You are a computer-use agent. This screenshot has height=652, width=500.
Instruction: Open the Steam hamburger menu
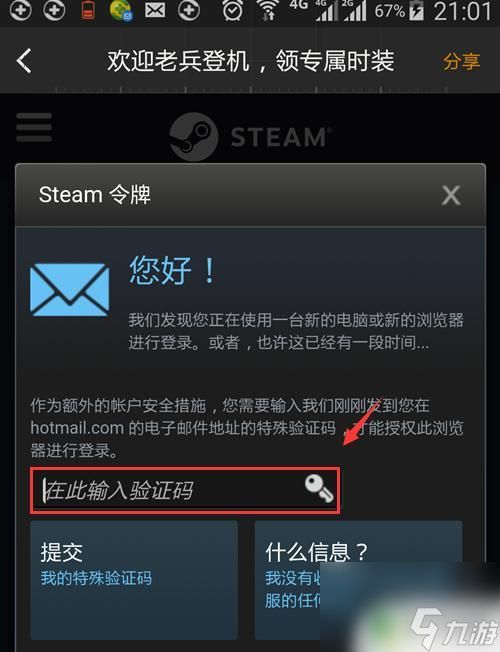[x=34, y=127]
